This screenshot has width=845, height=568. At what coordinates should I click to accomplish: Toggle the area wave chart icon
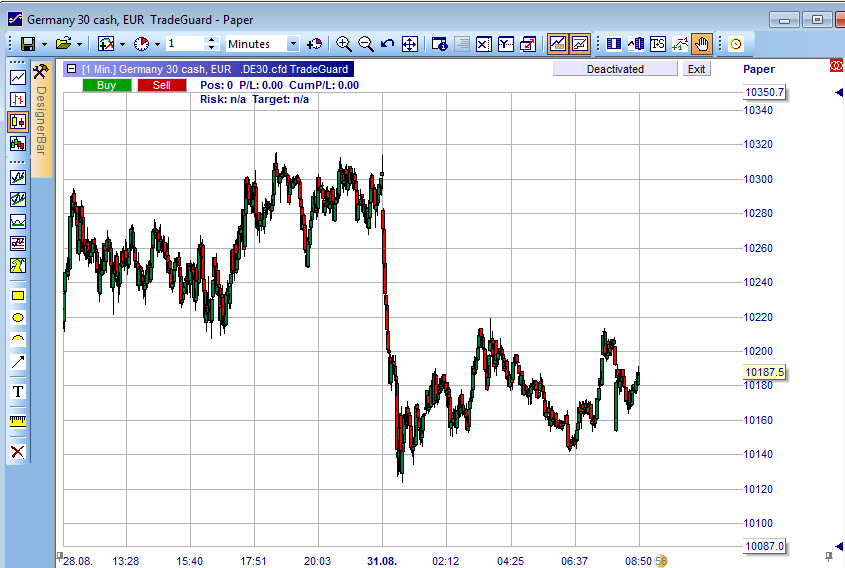[18, 221]
